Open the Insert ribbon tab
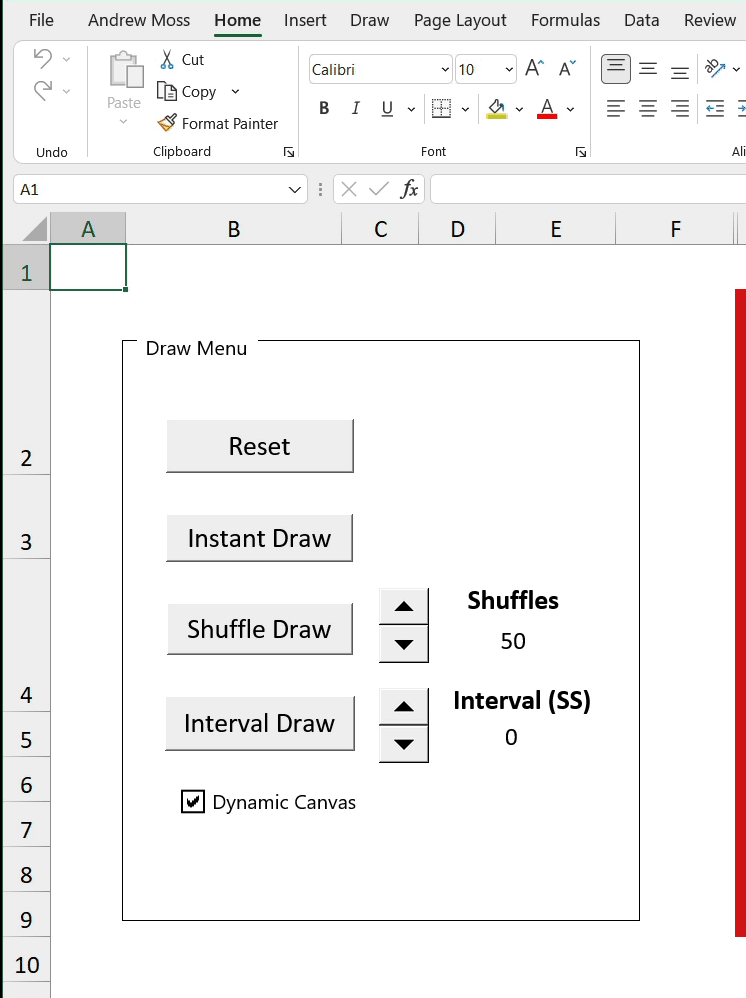The image size is (746, 998). [305, 20]
